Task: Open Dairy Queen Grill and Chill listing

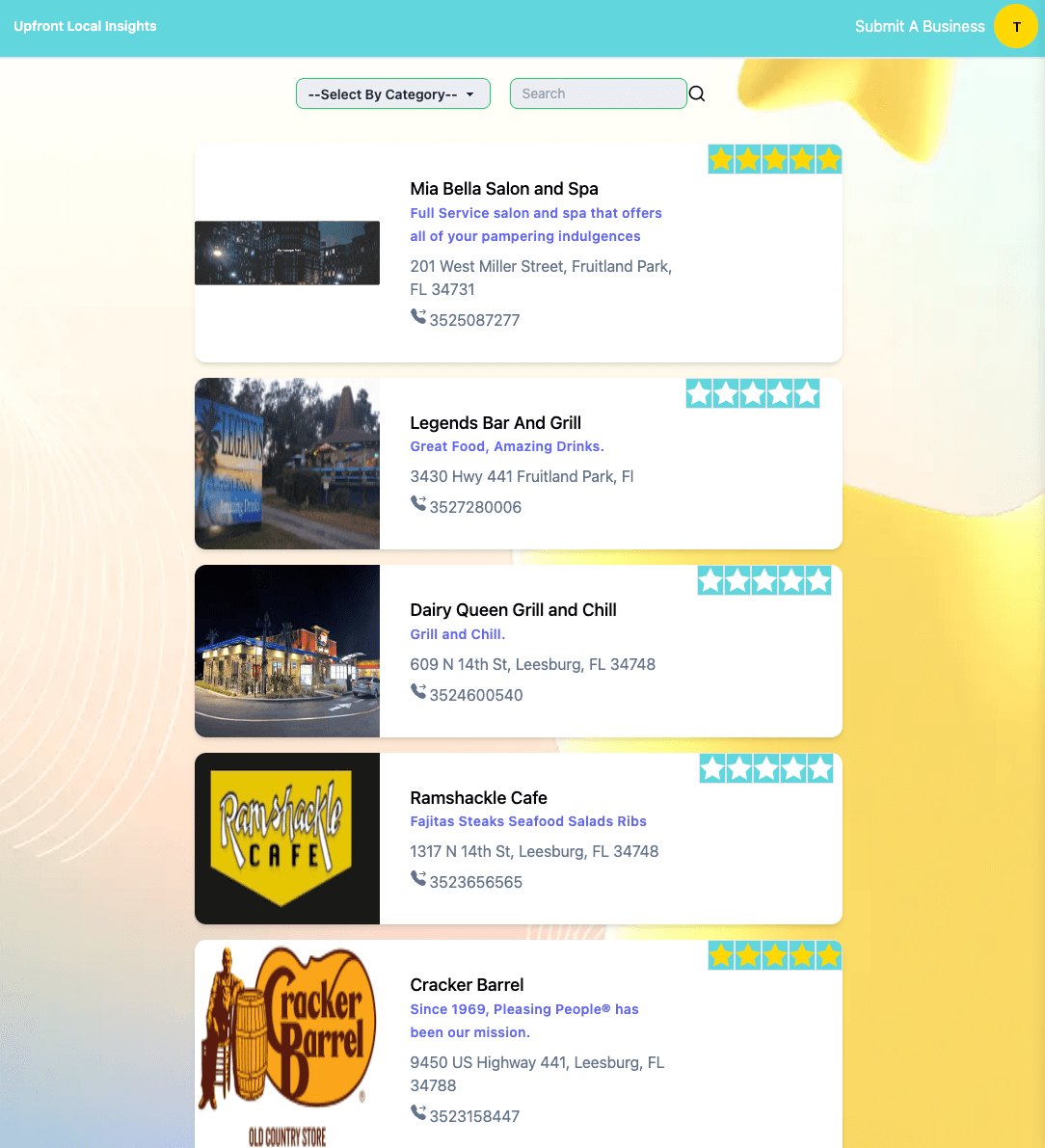Action: tap(514, 610)
